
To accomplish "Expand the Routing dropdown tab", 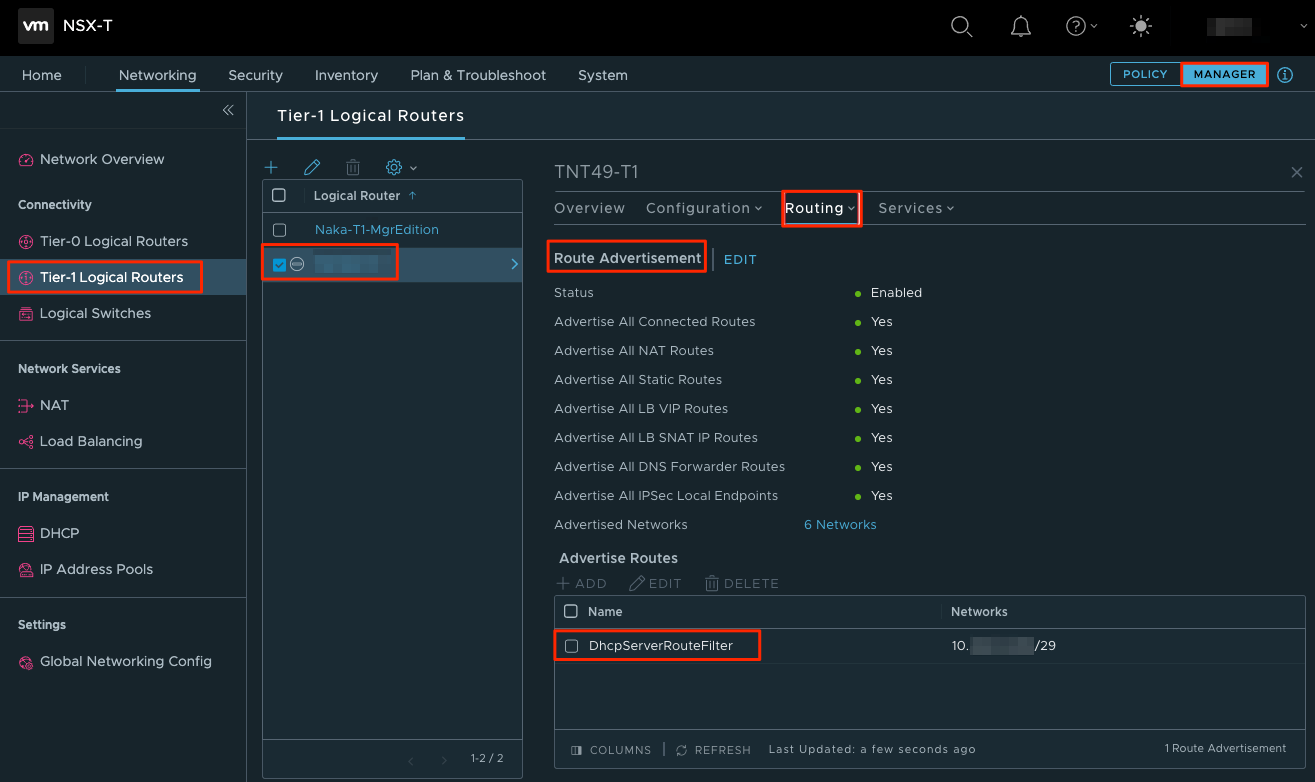I will (820, 208).
